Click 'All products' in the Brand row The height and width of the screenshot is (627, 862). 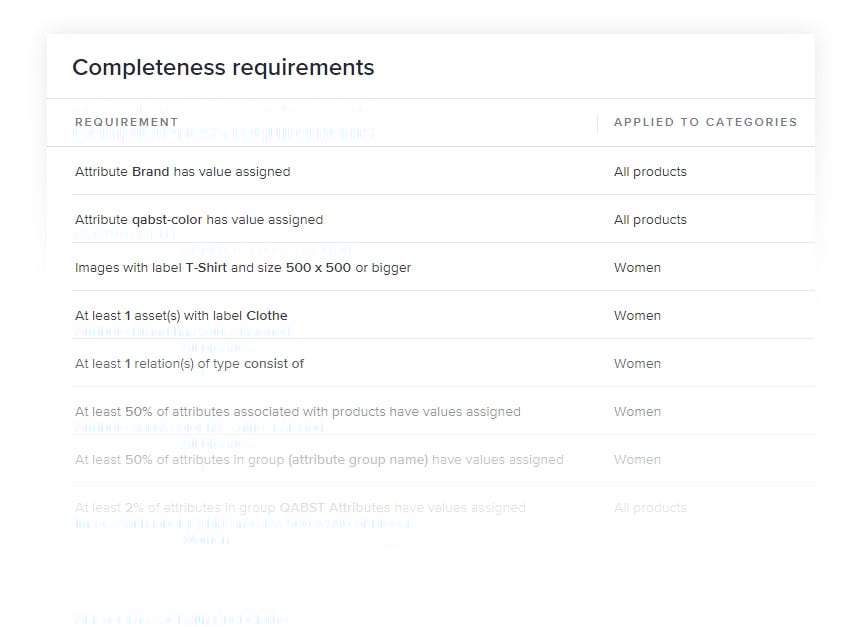click(650, 171)
